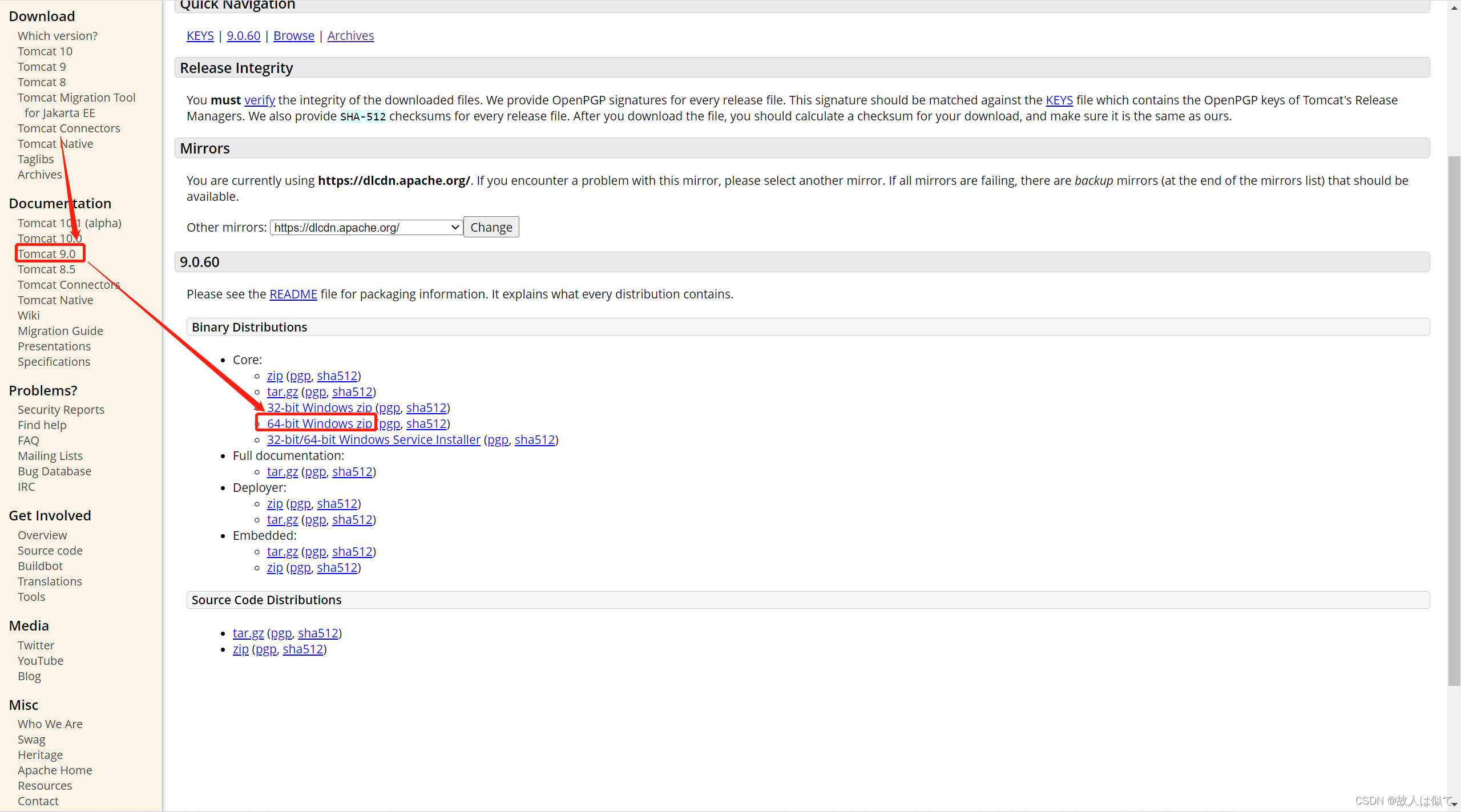Open the Twitter media link

(36, 645)
